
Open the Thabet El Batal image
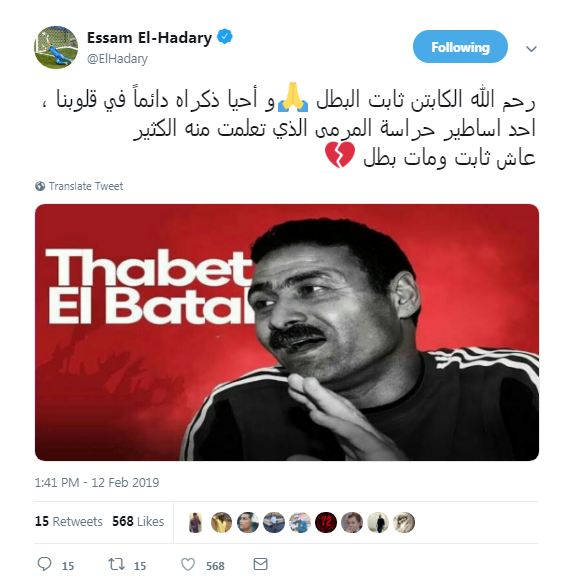287,332
